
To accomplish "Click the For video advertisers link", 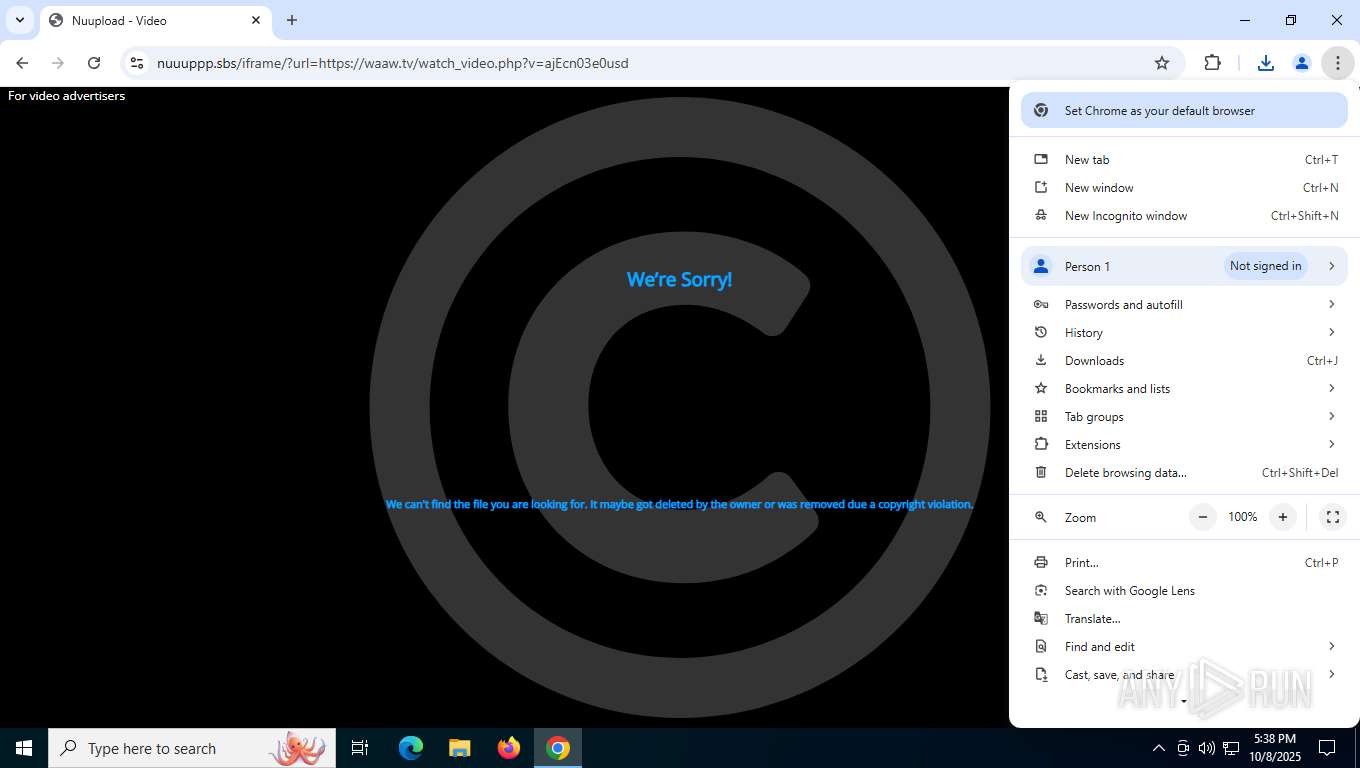I will coord(66,96).
